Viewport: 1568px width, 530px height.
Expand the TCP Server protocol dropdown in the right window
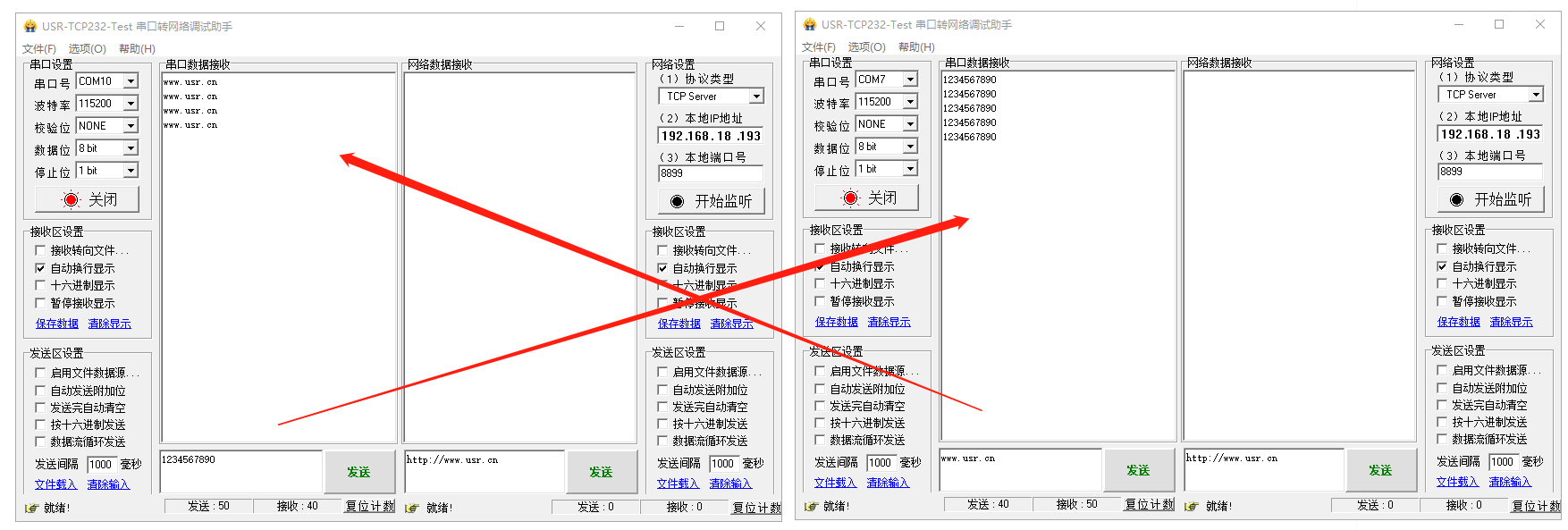click(1536, 95)
